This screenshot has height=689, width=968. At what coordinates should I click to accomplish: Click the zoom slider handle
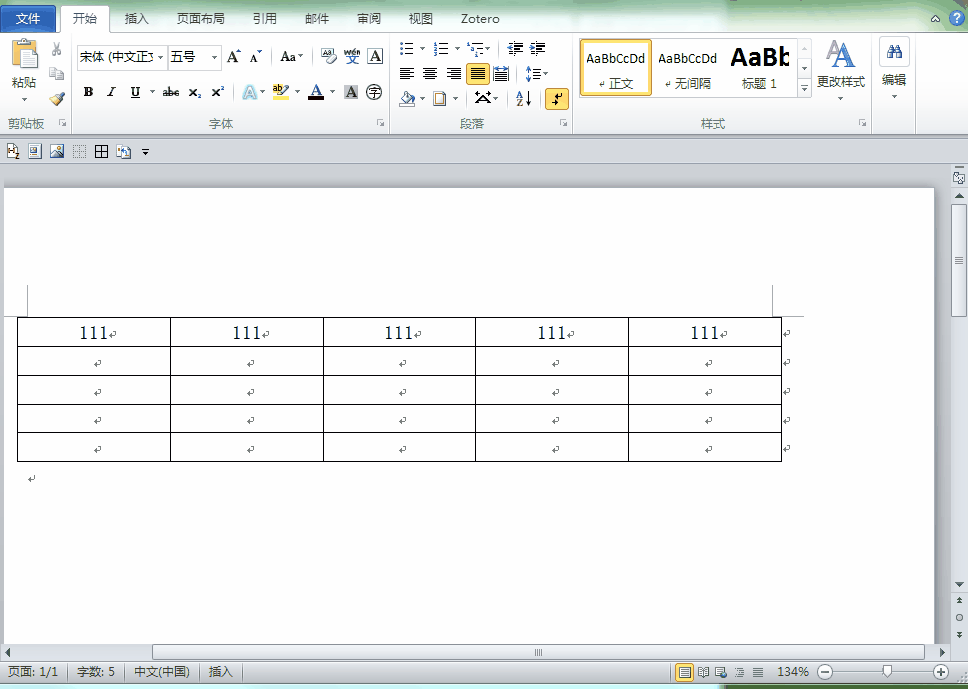pyautogui.click(x=887, y=671)
